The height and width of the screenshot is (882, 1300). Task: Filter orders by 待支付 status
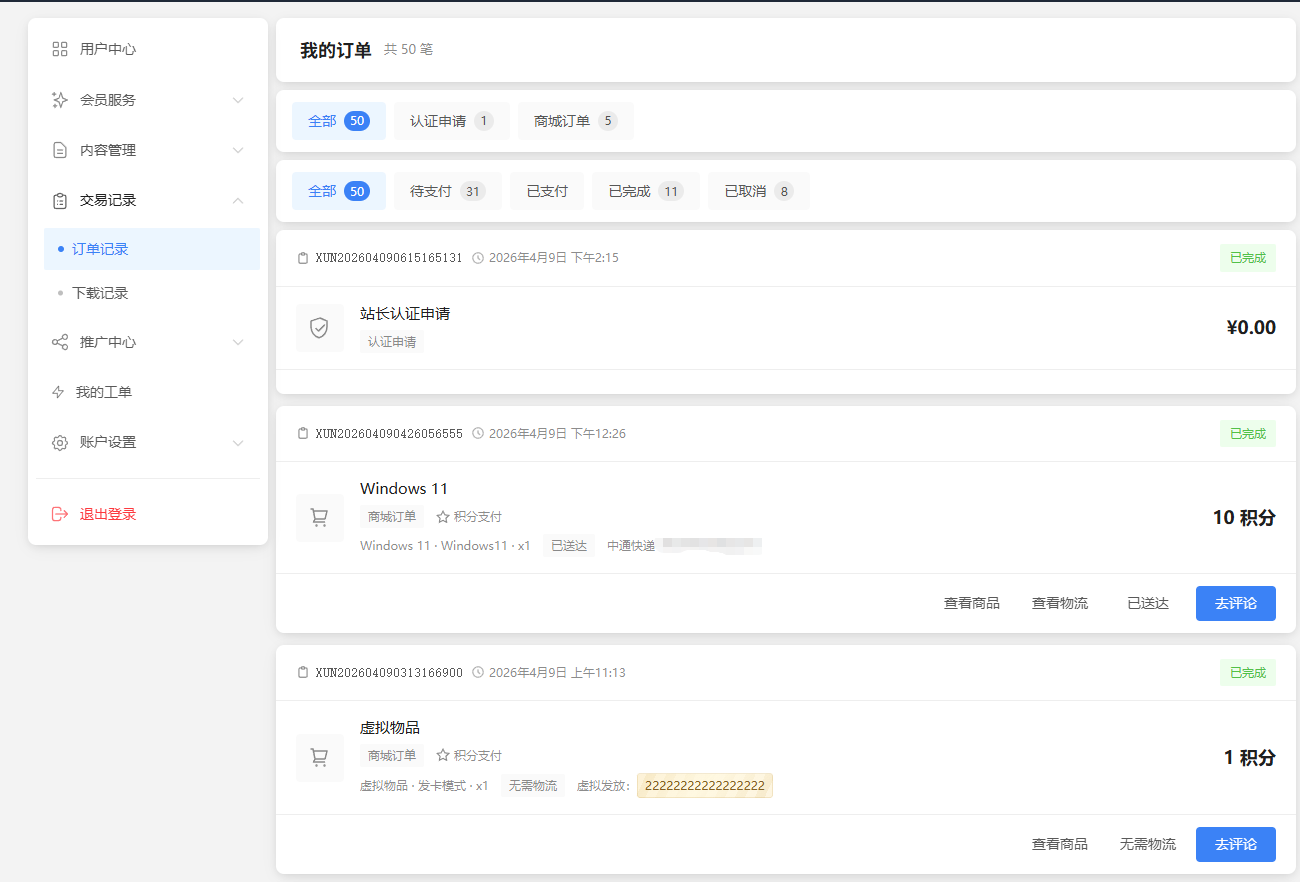click(x=446, y=191)
